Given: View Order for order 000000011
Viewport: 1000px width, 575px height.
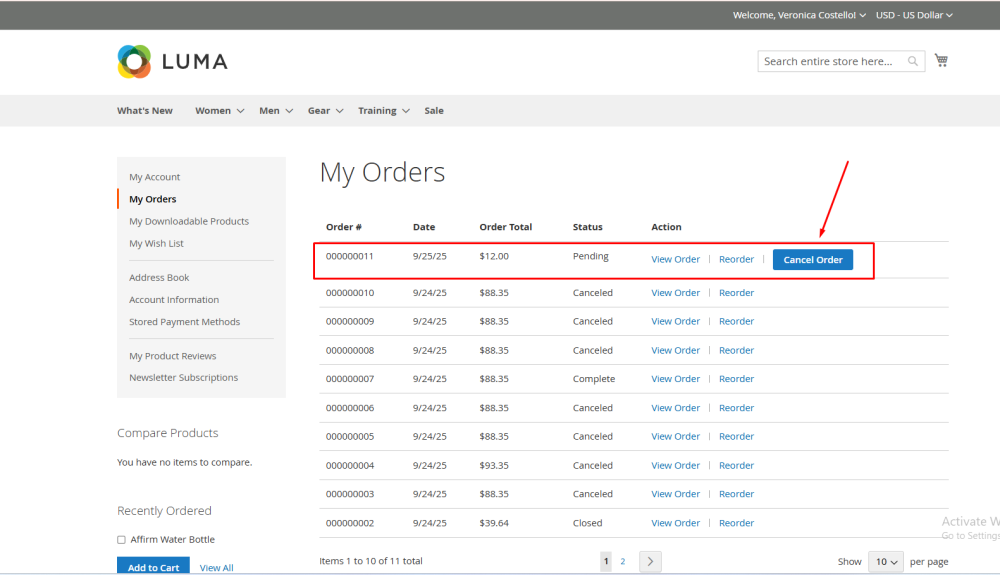Looking at the screenshot, I should pyautogui.click(x=675, y=259).
